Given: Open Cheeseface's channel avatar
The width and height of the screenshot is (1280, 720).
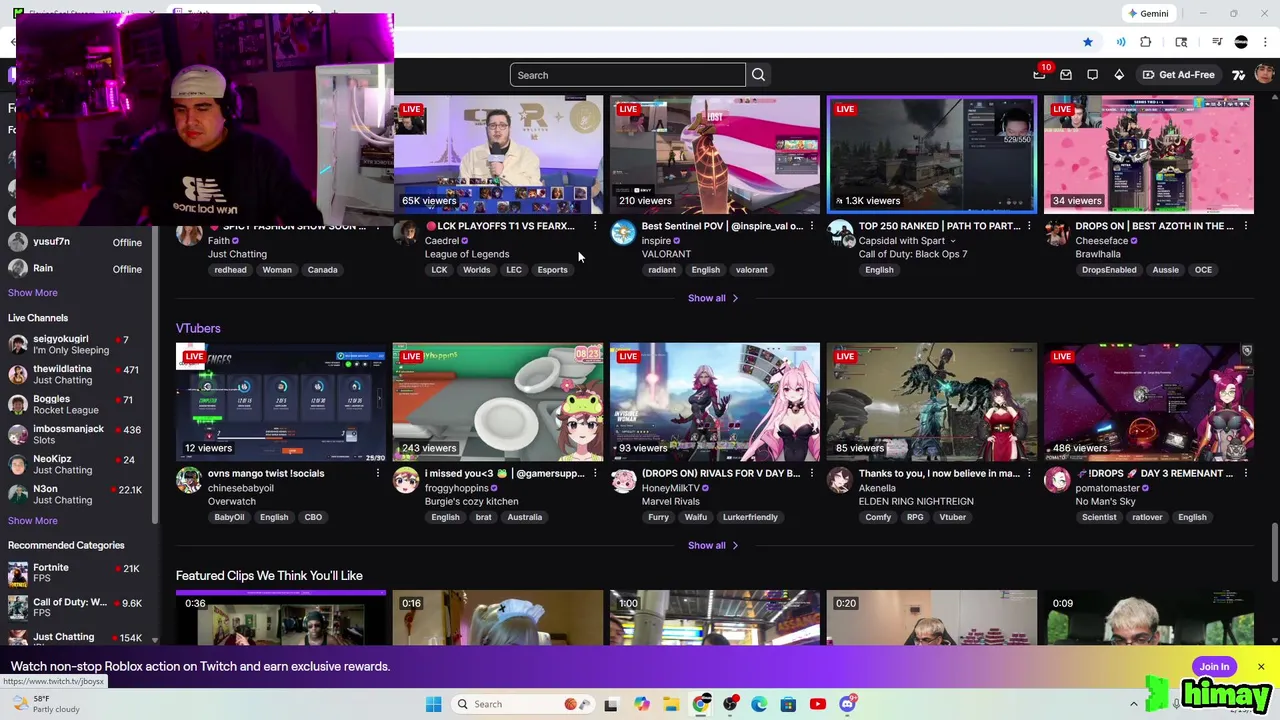Looking at the screenshot, I should [1057, 233].
